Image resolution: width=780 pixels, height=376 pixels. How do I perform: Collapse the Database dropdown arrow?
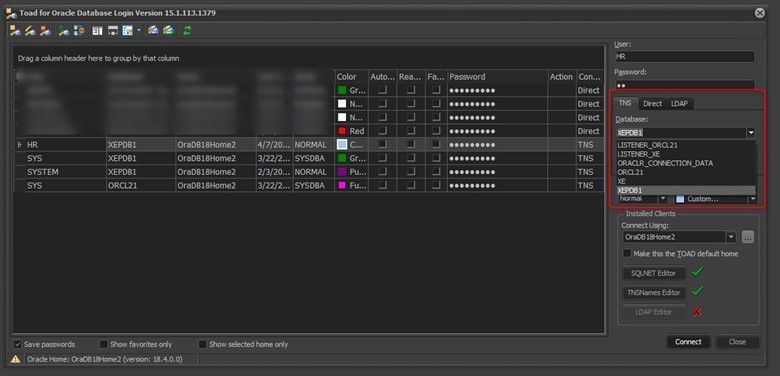coord(751,133)
